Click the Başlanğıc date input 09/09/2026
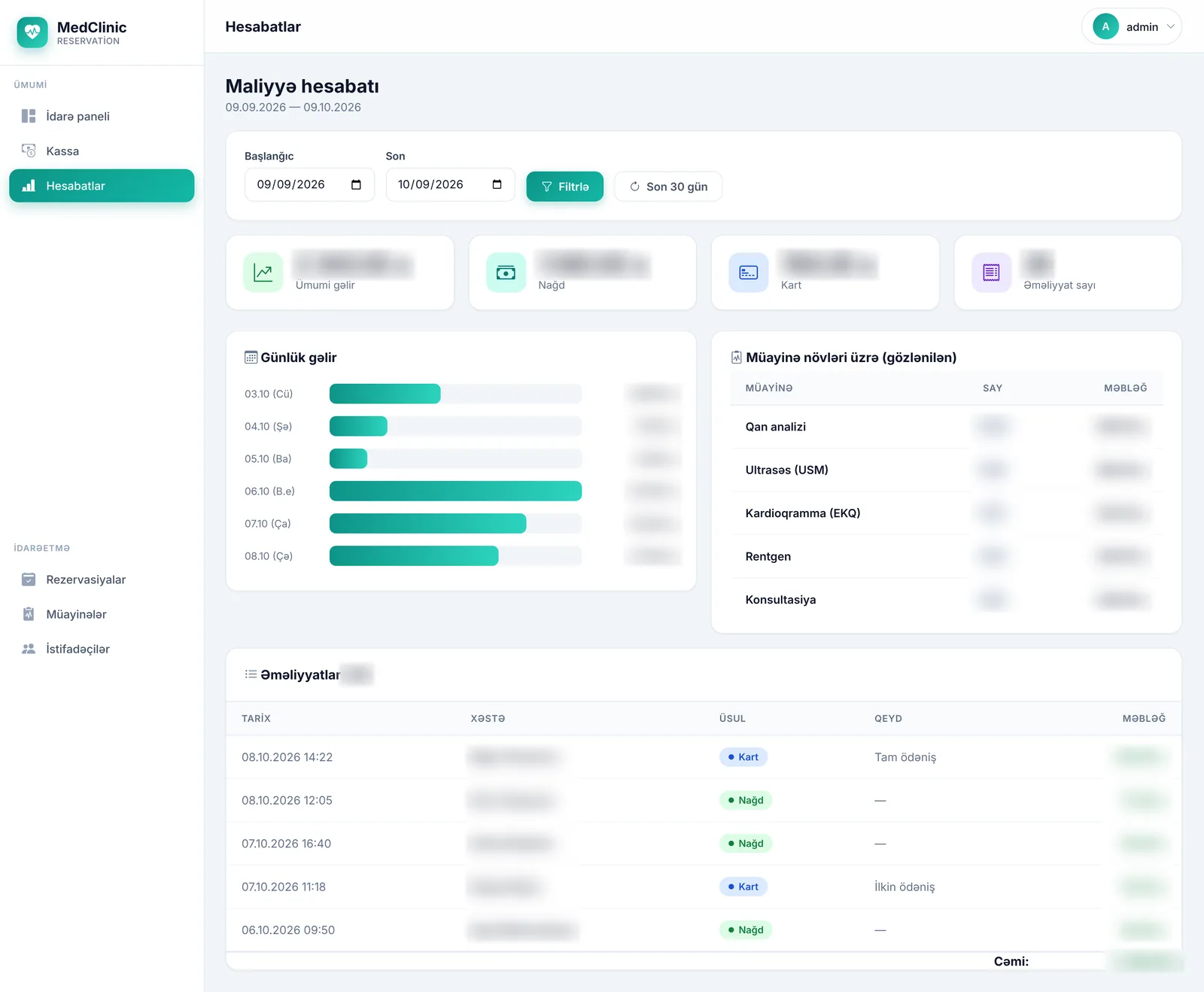Image resolution: width=1204 pixels, height=992 pixels. (309, 184)
